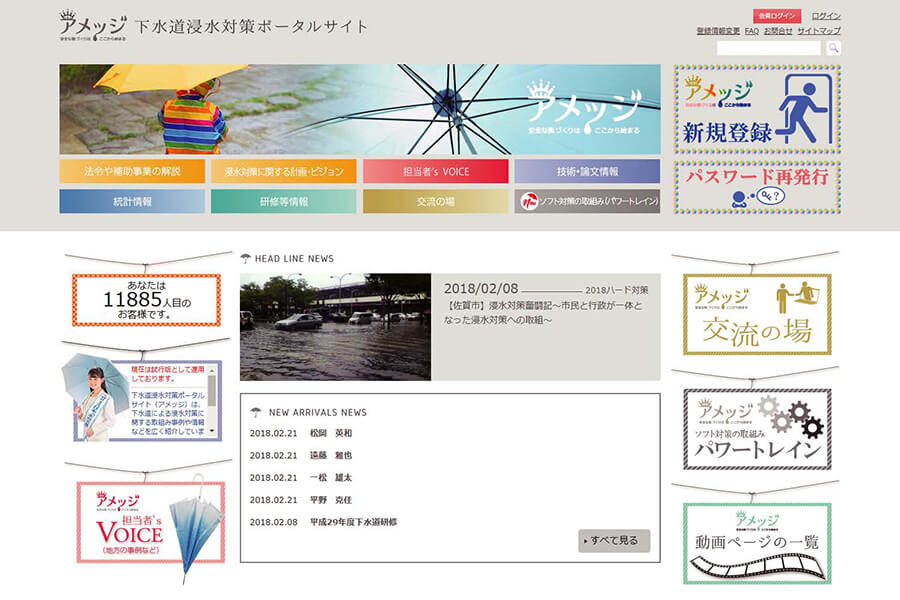Click the 交流の場 hanging sidebar banner
900x600 pixels.
[757, 314]
